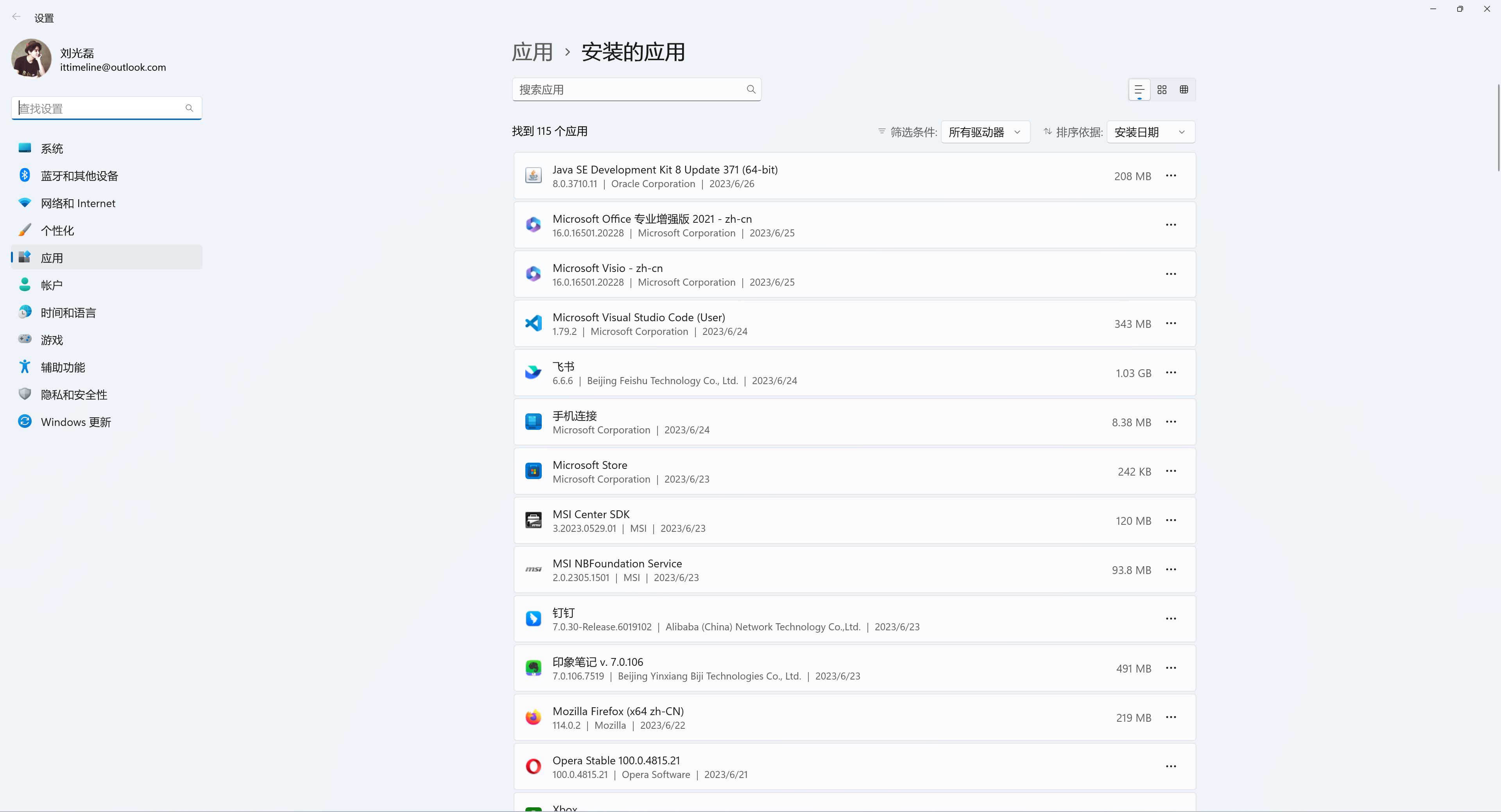Click search magnifier in 搜索应用 box

coord(751,89)
